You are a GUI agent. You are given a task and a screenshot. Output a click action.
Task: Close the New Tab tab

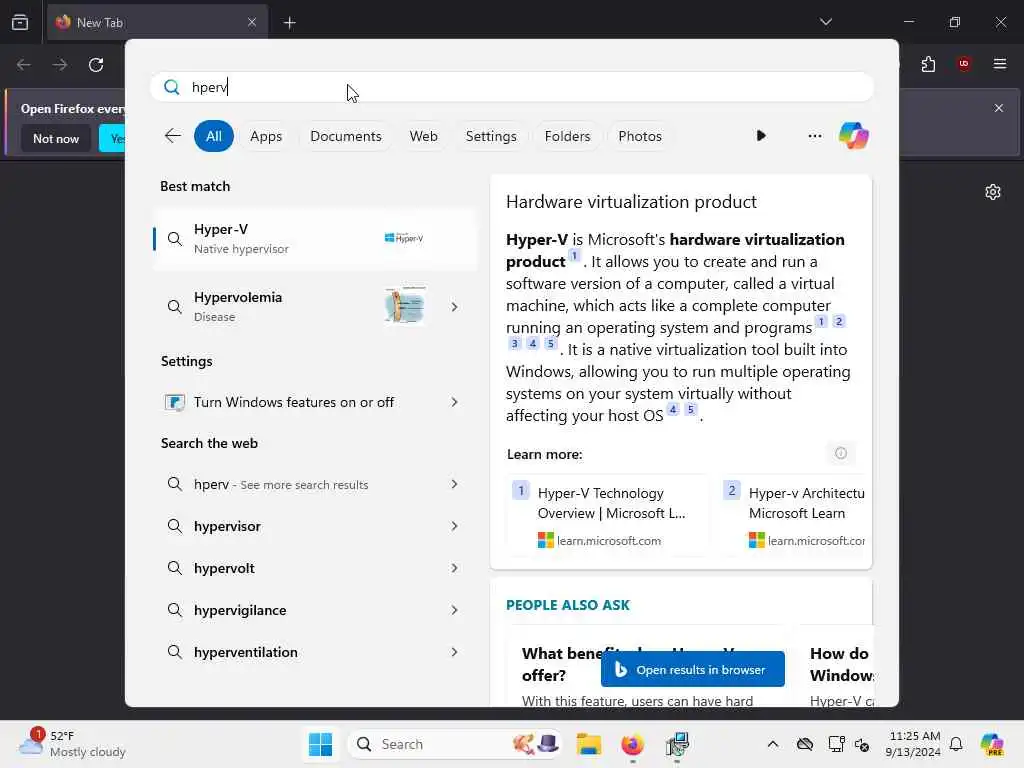click(252, 22)
